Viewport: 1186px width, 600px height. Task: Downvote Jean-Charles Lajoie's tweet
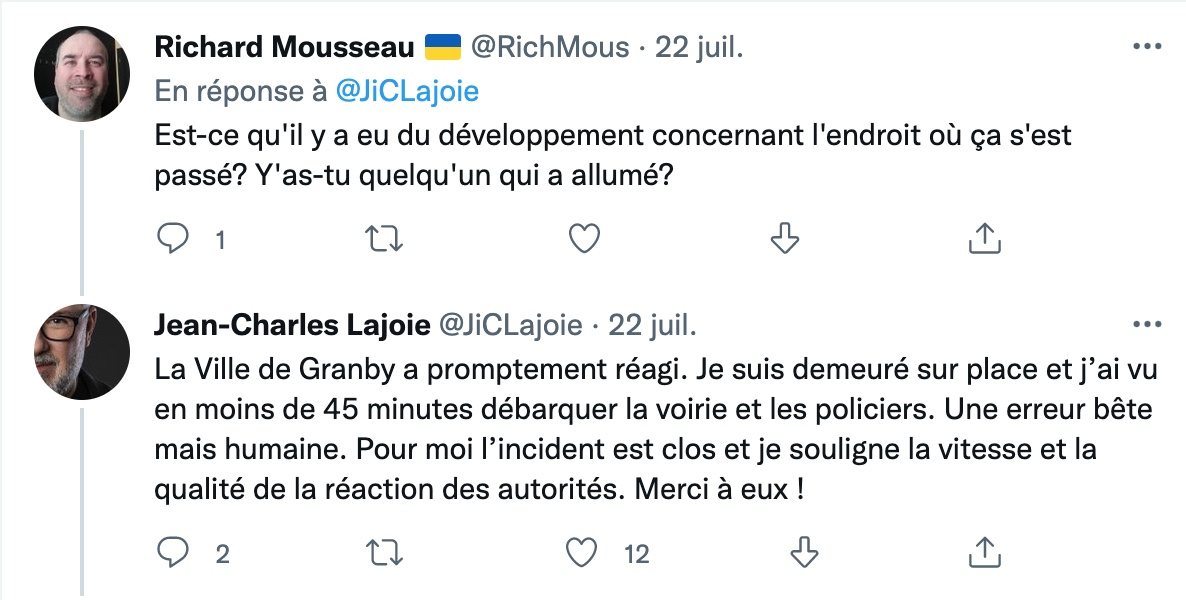(x=787, y=551)
